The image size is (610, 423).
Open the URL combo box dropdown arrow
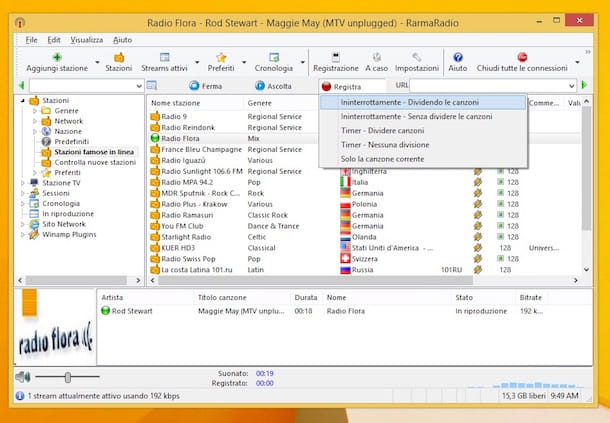click(571, 86)
